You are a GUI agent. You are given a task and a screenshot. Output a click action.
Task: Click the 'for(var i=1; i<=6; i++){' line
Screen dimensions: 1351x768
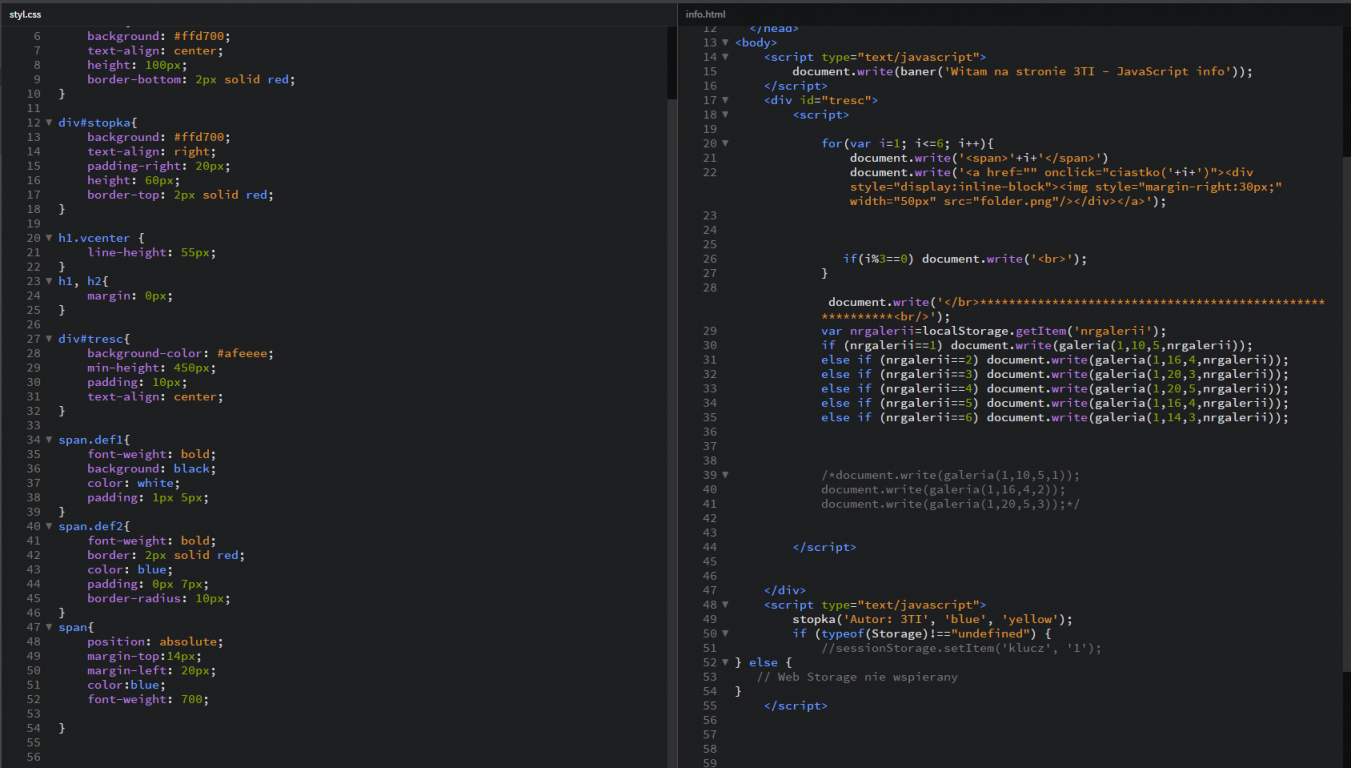click(x=907, y=144)
